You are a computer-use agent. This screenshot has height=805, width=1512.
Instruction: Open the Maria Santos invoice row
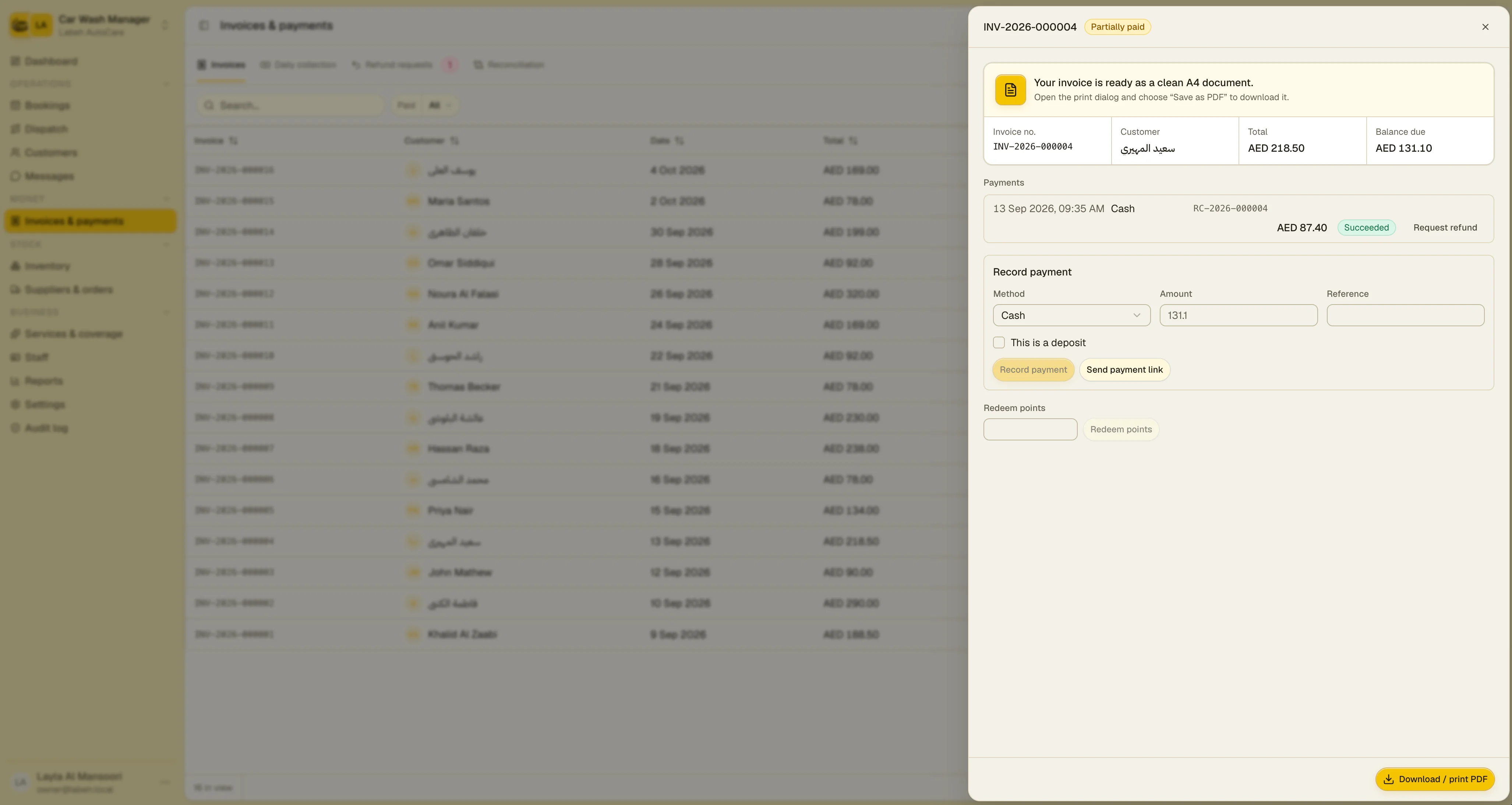coord(576,201)
